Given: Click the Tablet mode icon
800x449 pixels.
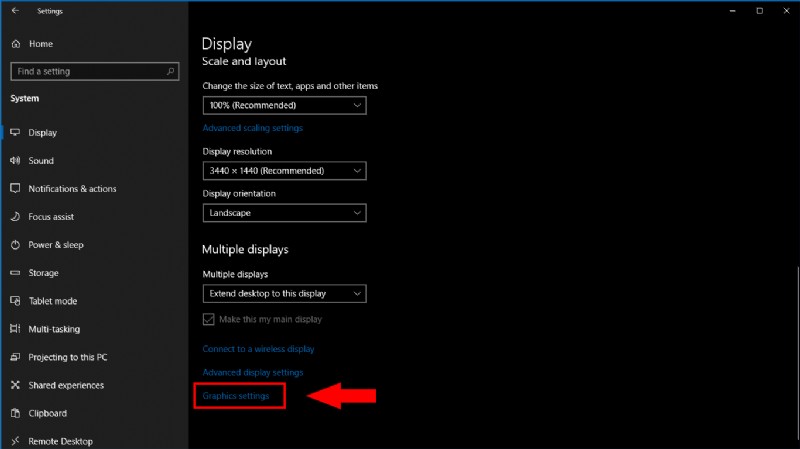Looking at the screenshot, I should pyautogui.click(x=15, y=301).
